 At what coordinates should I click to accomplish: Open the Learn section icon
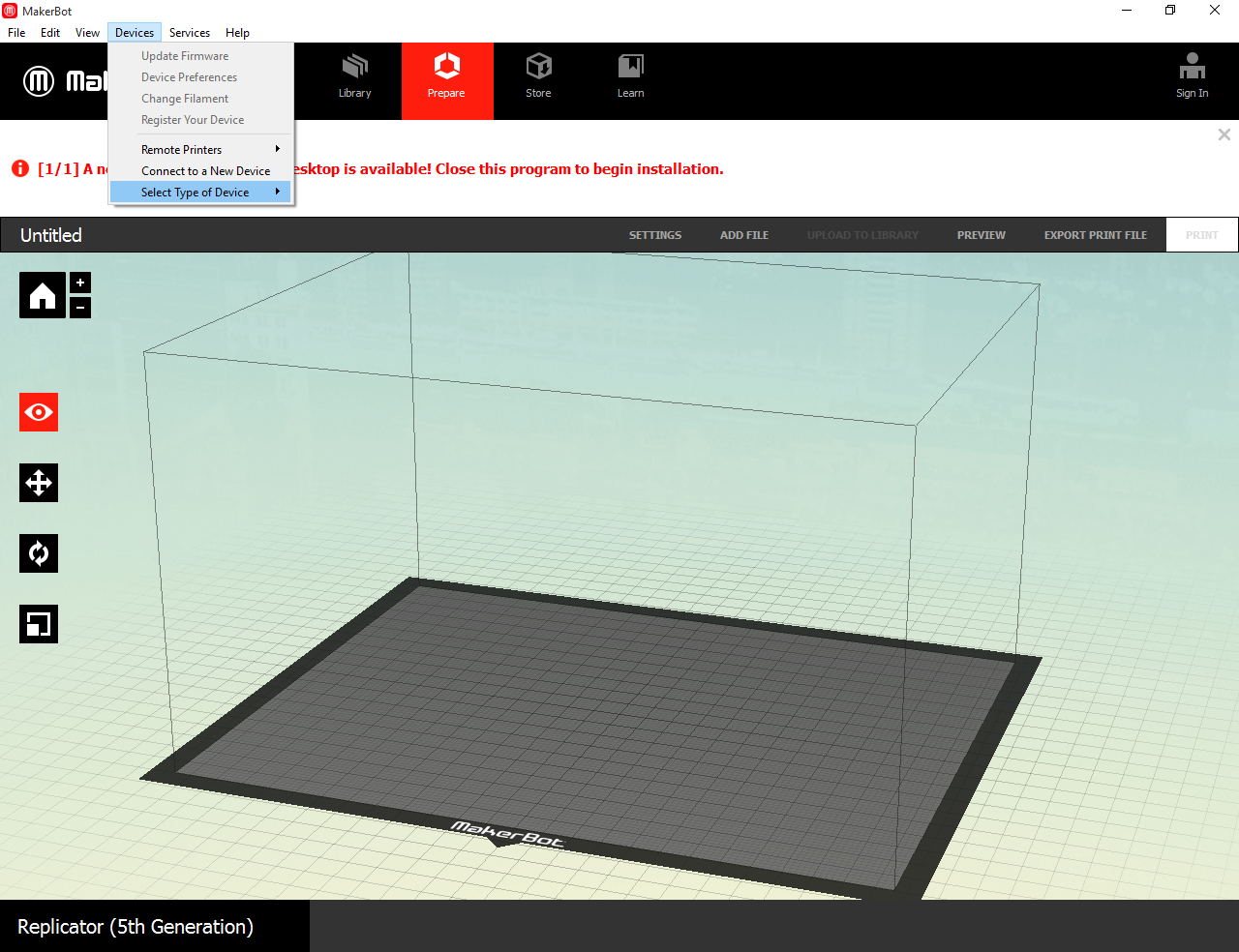tap(630, 76)
